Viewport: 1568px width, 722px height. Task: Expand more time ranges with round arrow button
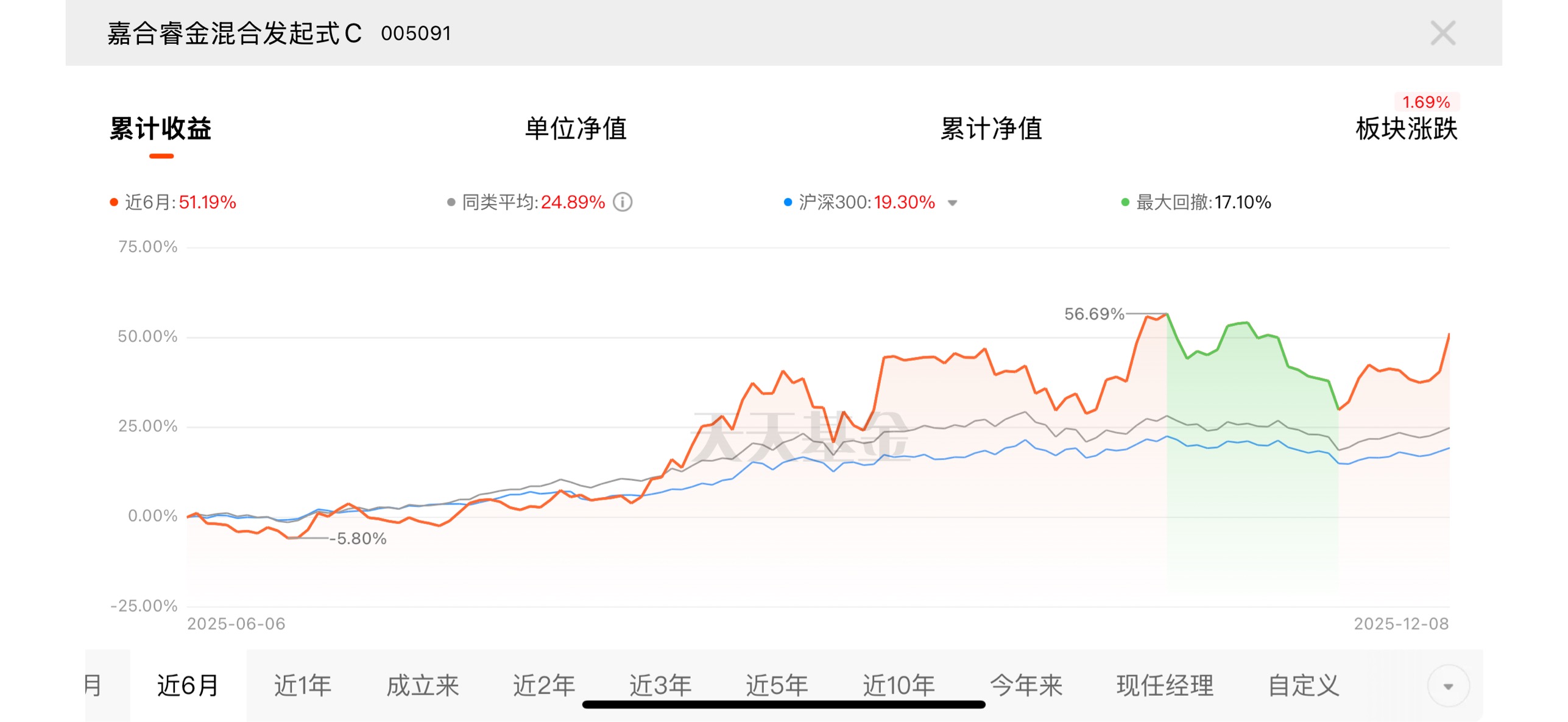tap(1448, 686)
